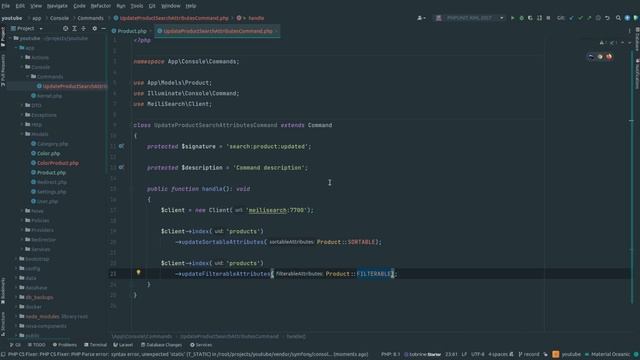640x360 pixels.
Task: Open the Terminal tool window
Action: pos(96,345)
